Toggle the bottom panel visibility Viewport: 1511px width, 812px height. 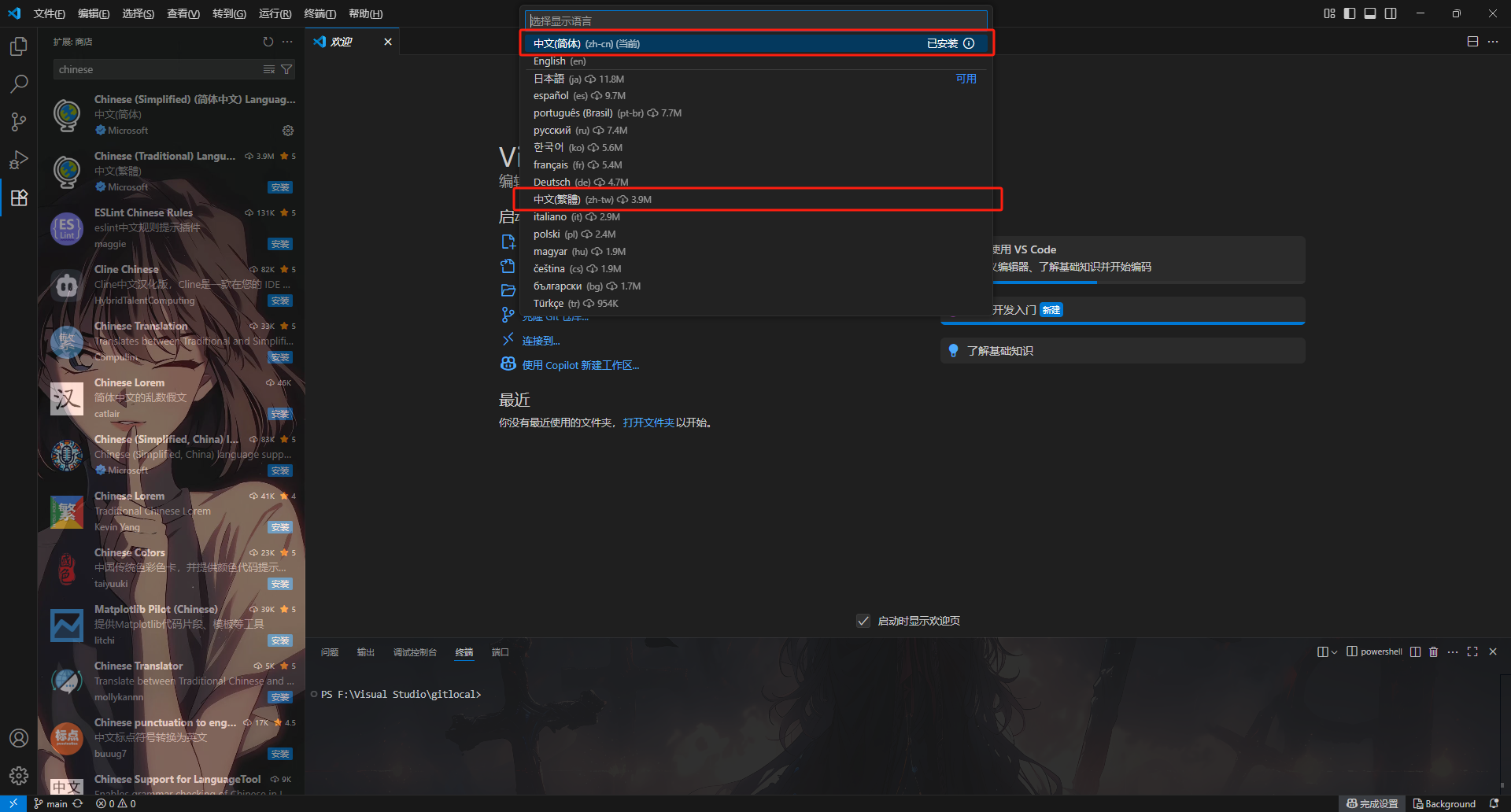[1370, 13]
